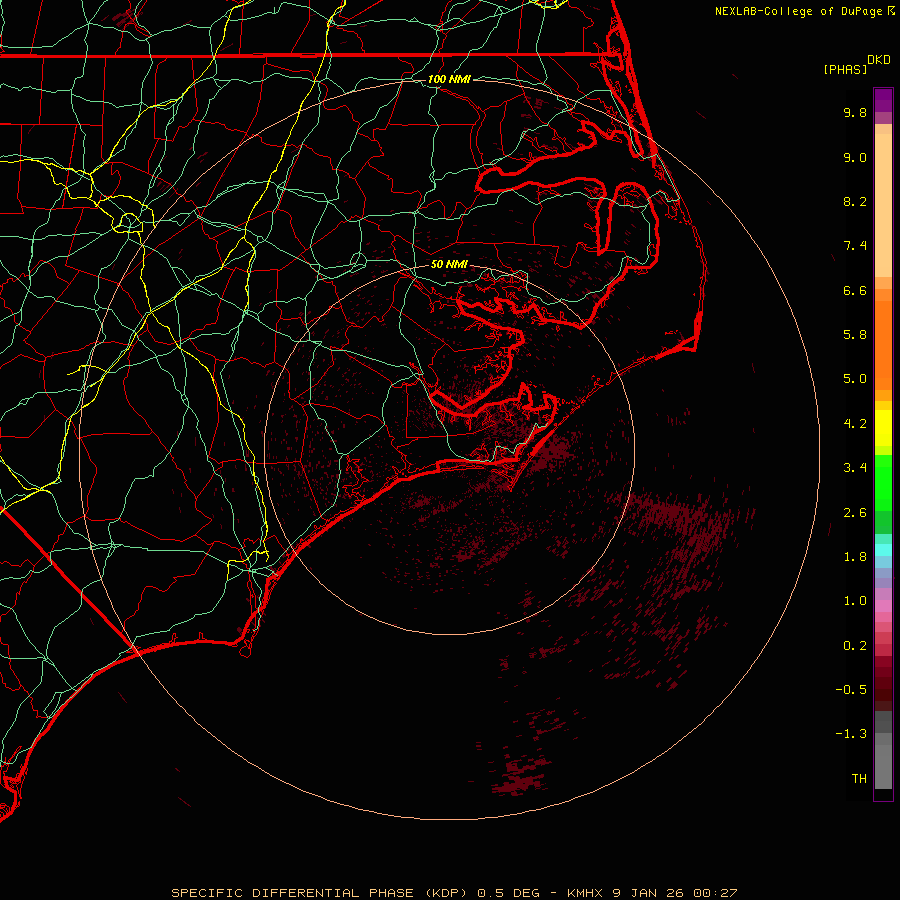Click the 1.8 legend value
The width and height of the screenshot is (900, 900).
[855, 557]
